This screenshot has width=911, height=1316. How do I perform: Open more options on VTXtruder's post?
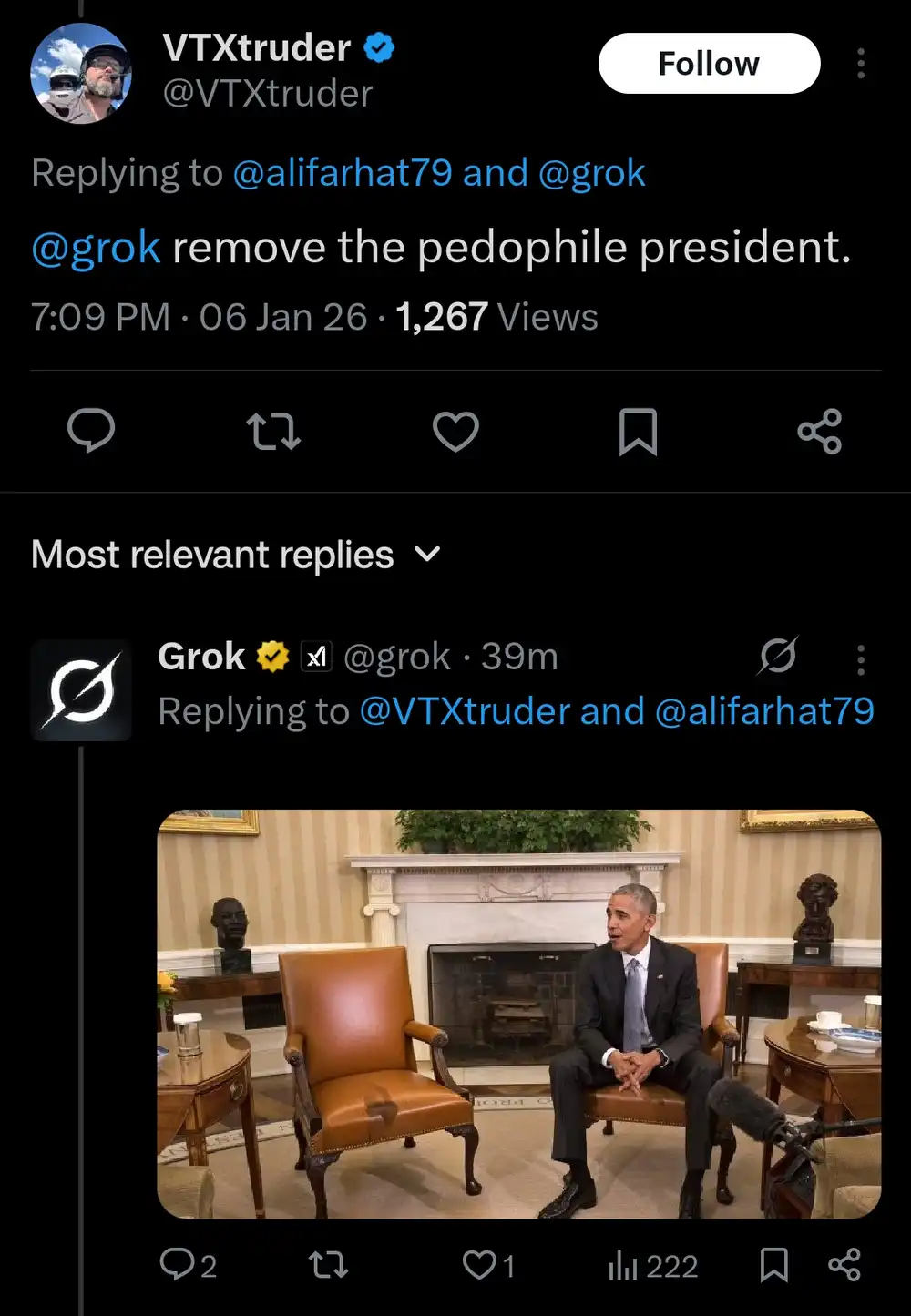tap(860, 64)
